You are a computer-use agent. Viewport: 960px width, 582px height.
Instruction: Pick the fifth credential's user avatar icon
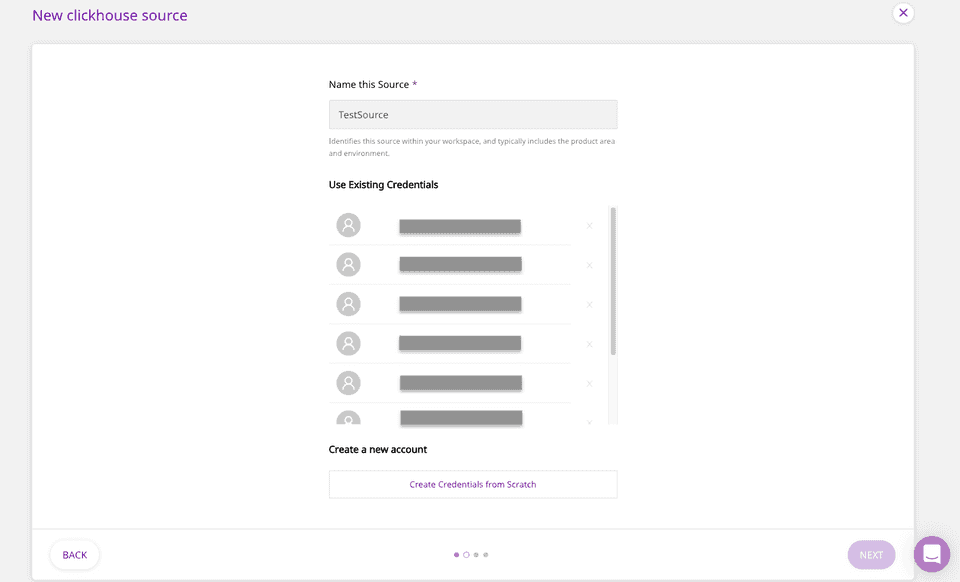(348, 383)
